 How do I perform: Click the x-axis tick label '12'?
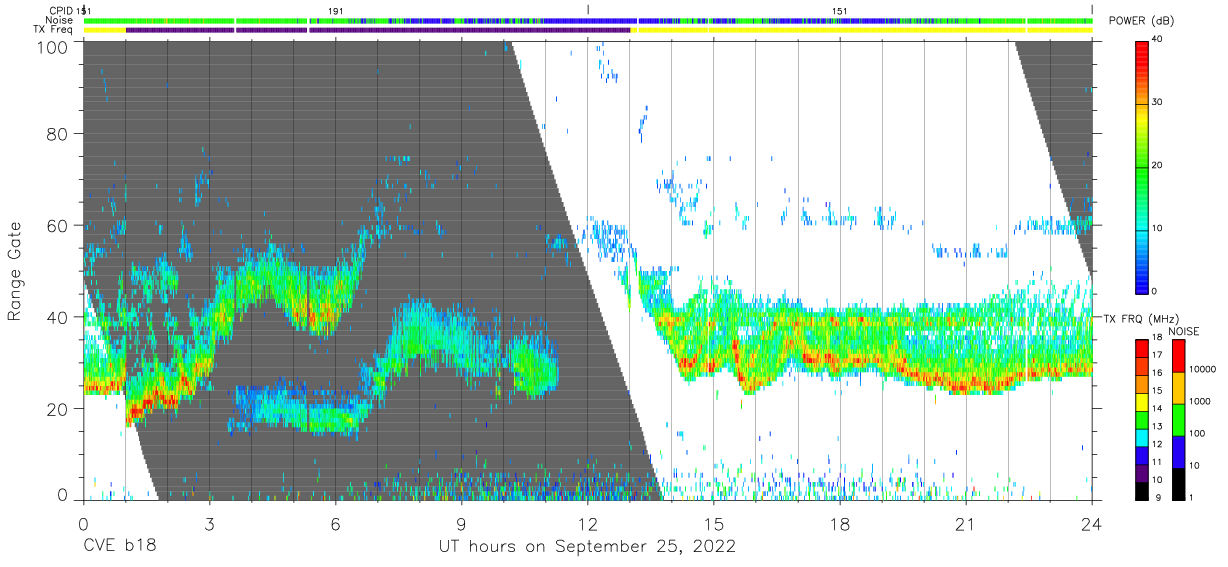coord(587,523)
